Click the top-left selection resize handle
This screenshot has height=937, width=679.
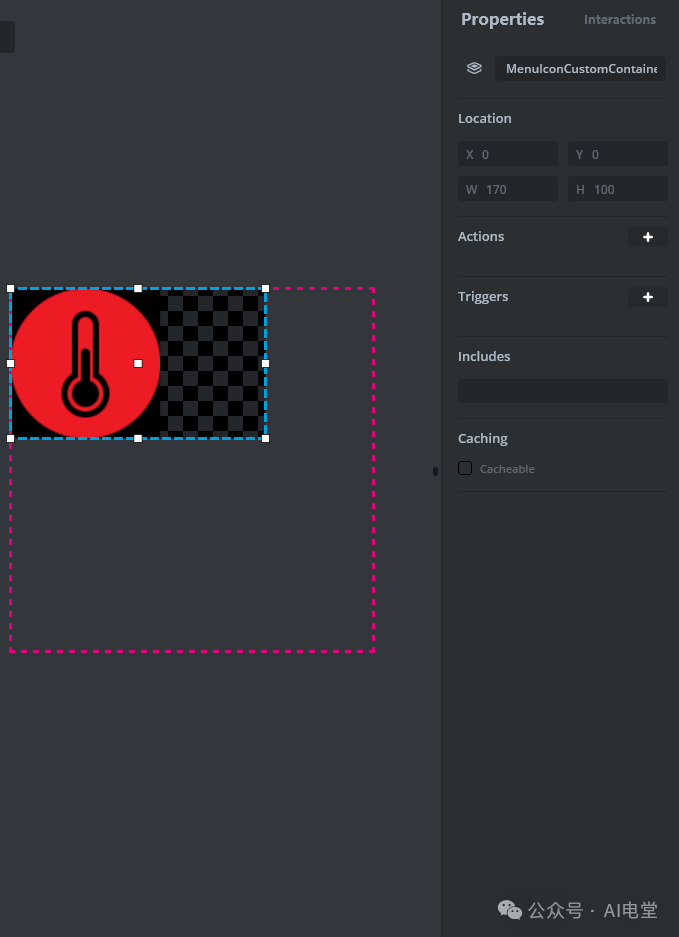[11, 289]
